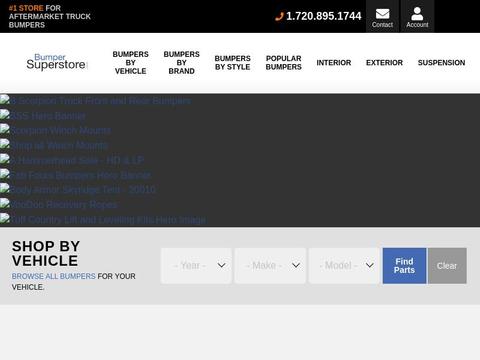Click the Bumper Superstore logo

point(57,62)
